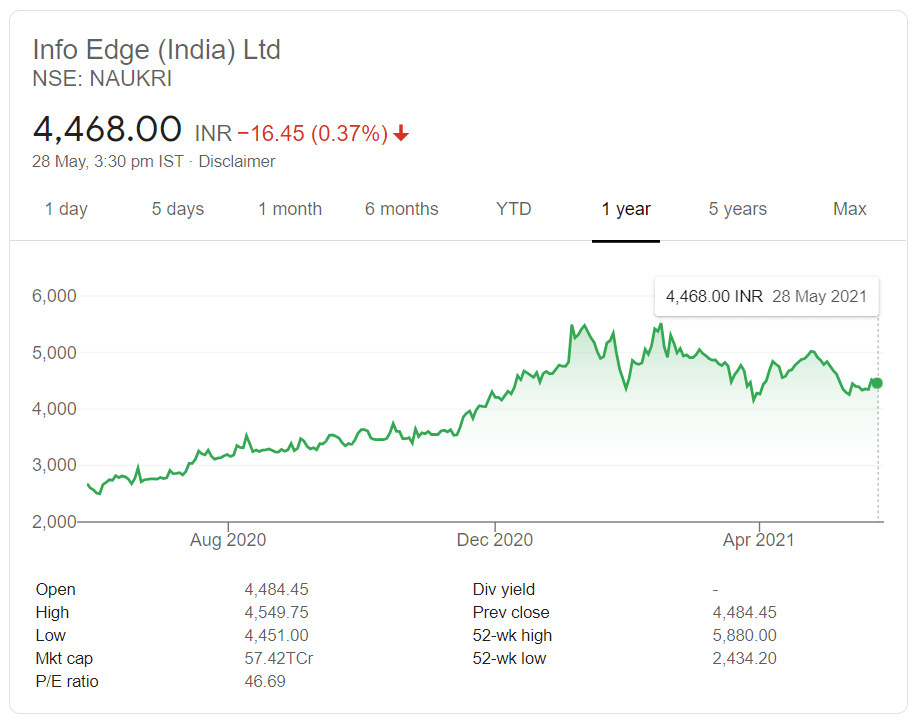Click the 4,000 y-axis label
The width and height of the screenshot is (919, 728).
pyautogui.click(x=54, y=409)
